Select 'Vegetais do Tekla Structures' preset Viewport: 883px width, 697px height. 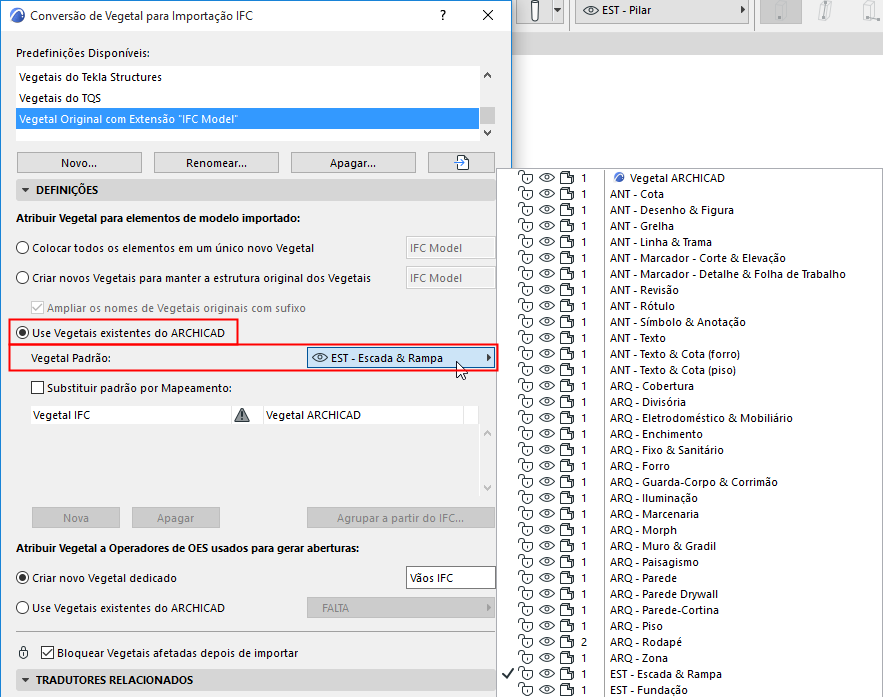(247, 77)
